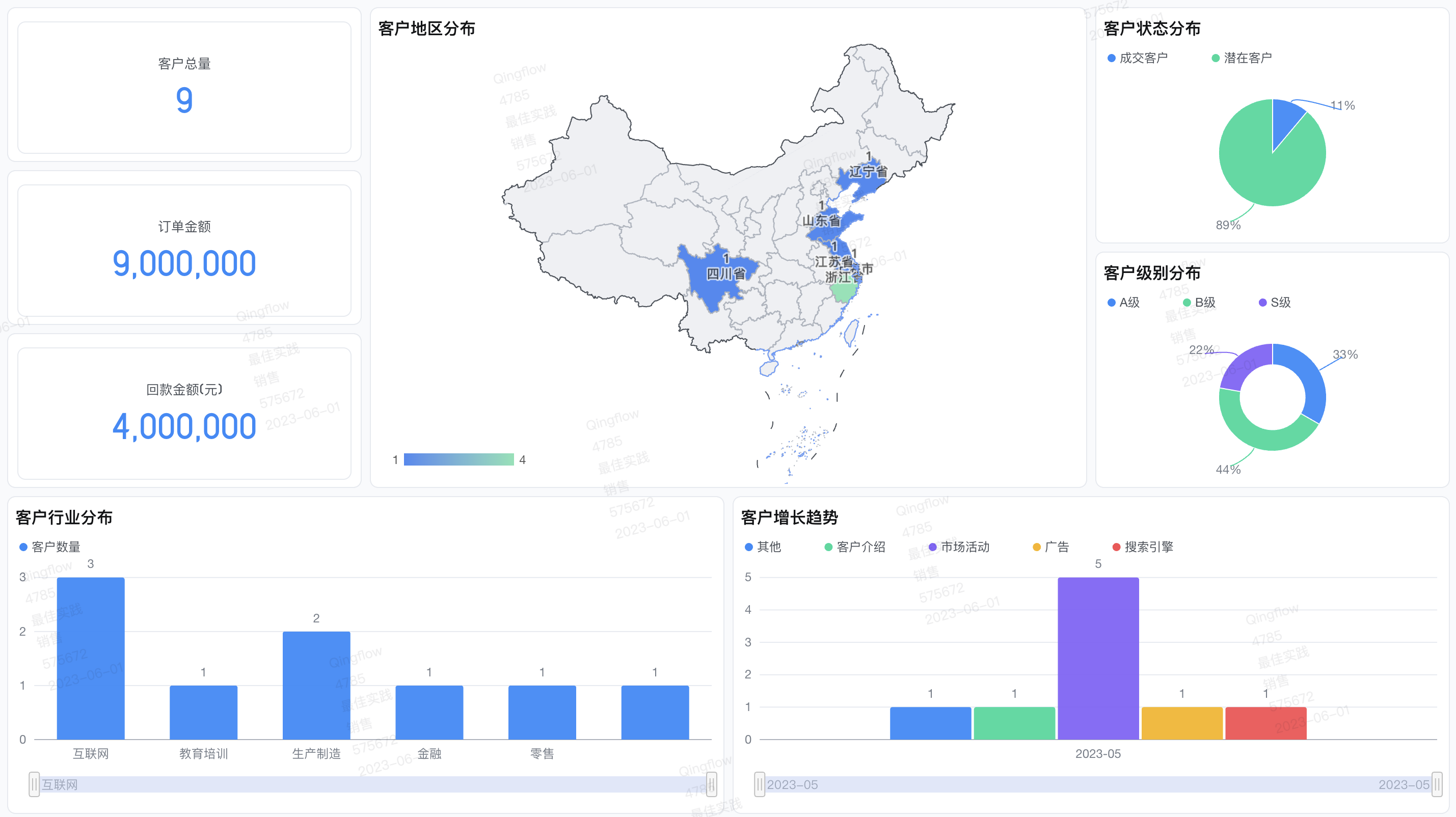Toggle the 成交客户 legend item

(1137, 58)
